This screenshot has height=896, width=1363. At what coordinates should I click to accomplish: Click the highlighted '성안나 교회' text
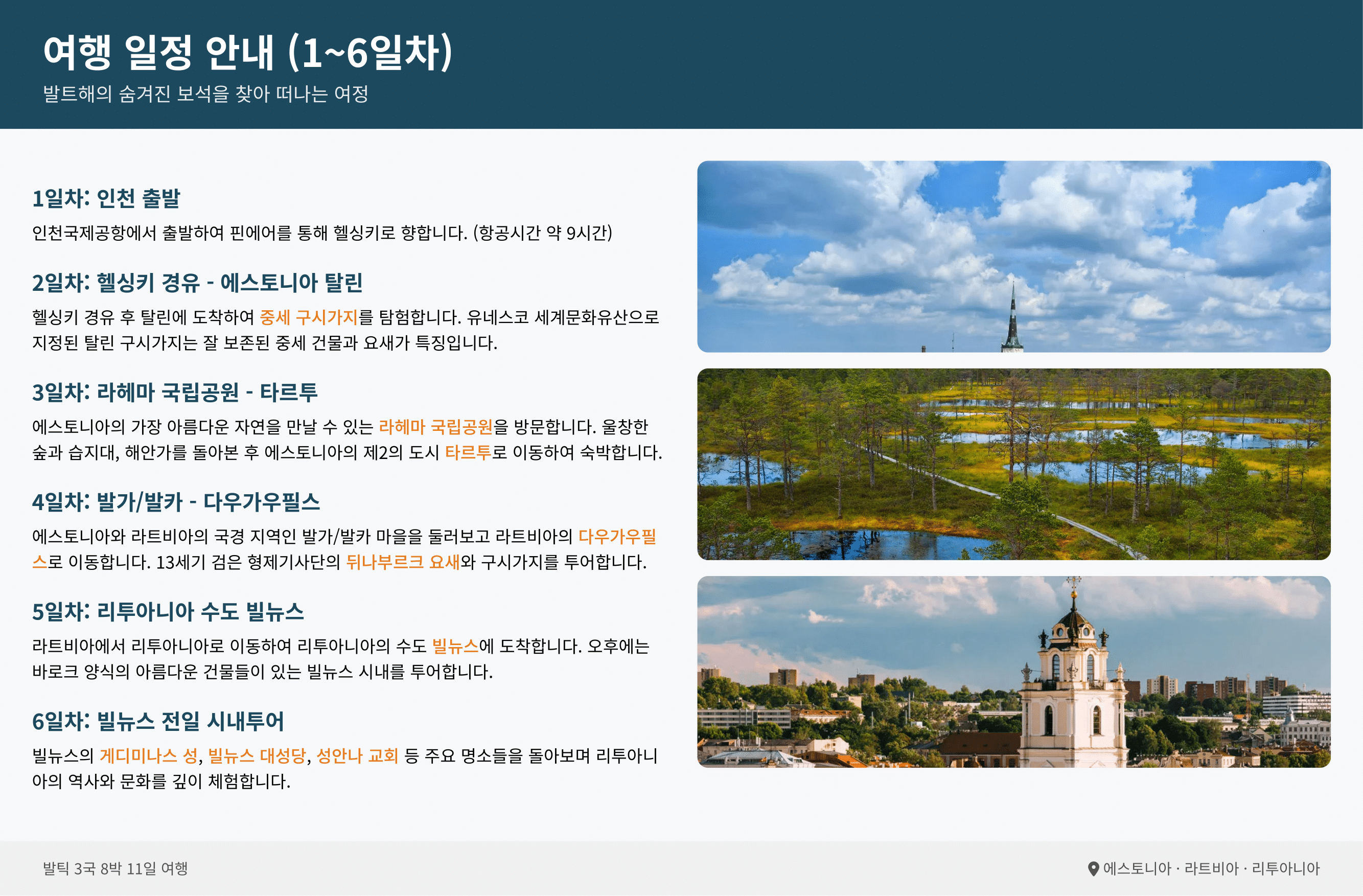(x=357, y=755)
